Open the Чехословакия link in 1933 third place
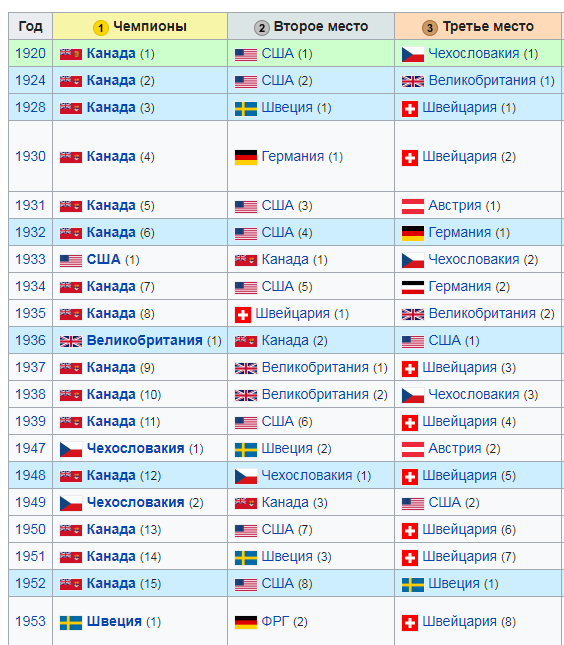The image size is (564, 645). pyautogui.click(x=474, y=260)
